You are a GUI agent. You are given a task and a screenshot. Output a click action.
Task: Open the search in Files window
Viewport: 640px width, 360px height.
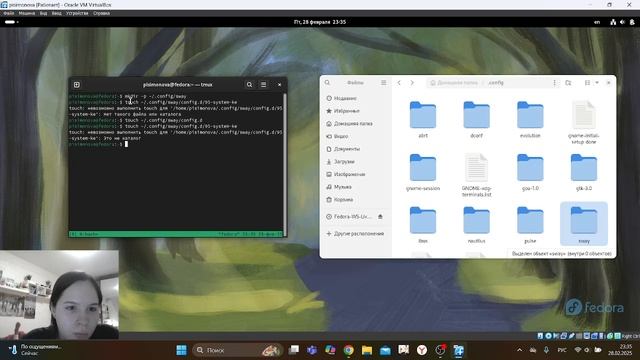(x=327, y=83)
